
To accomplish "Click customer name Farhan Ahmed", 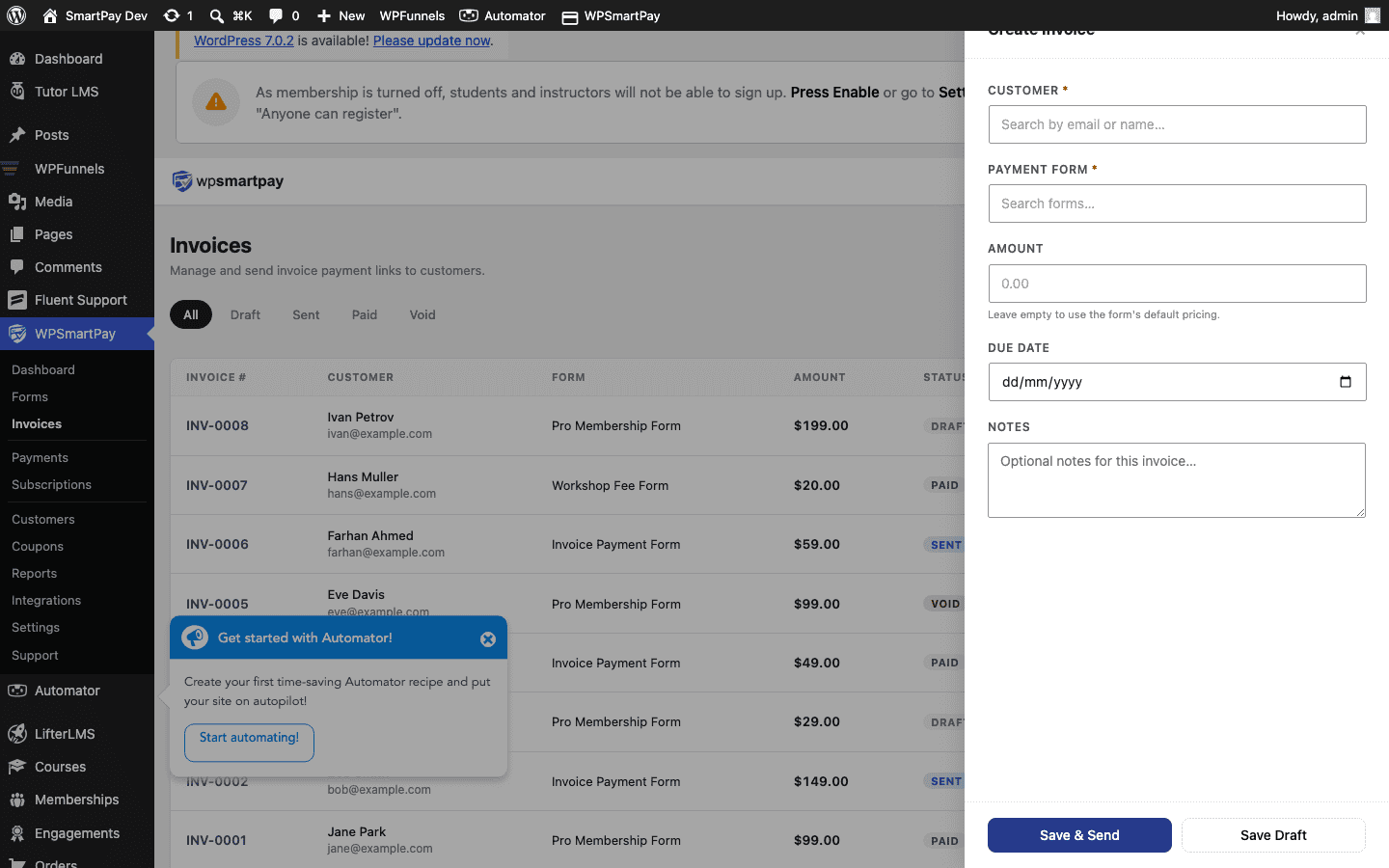I will [x=370, y=535].
